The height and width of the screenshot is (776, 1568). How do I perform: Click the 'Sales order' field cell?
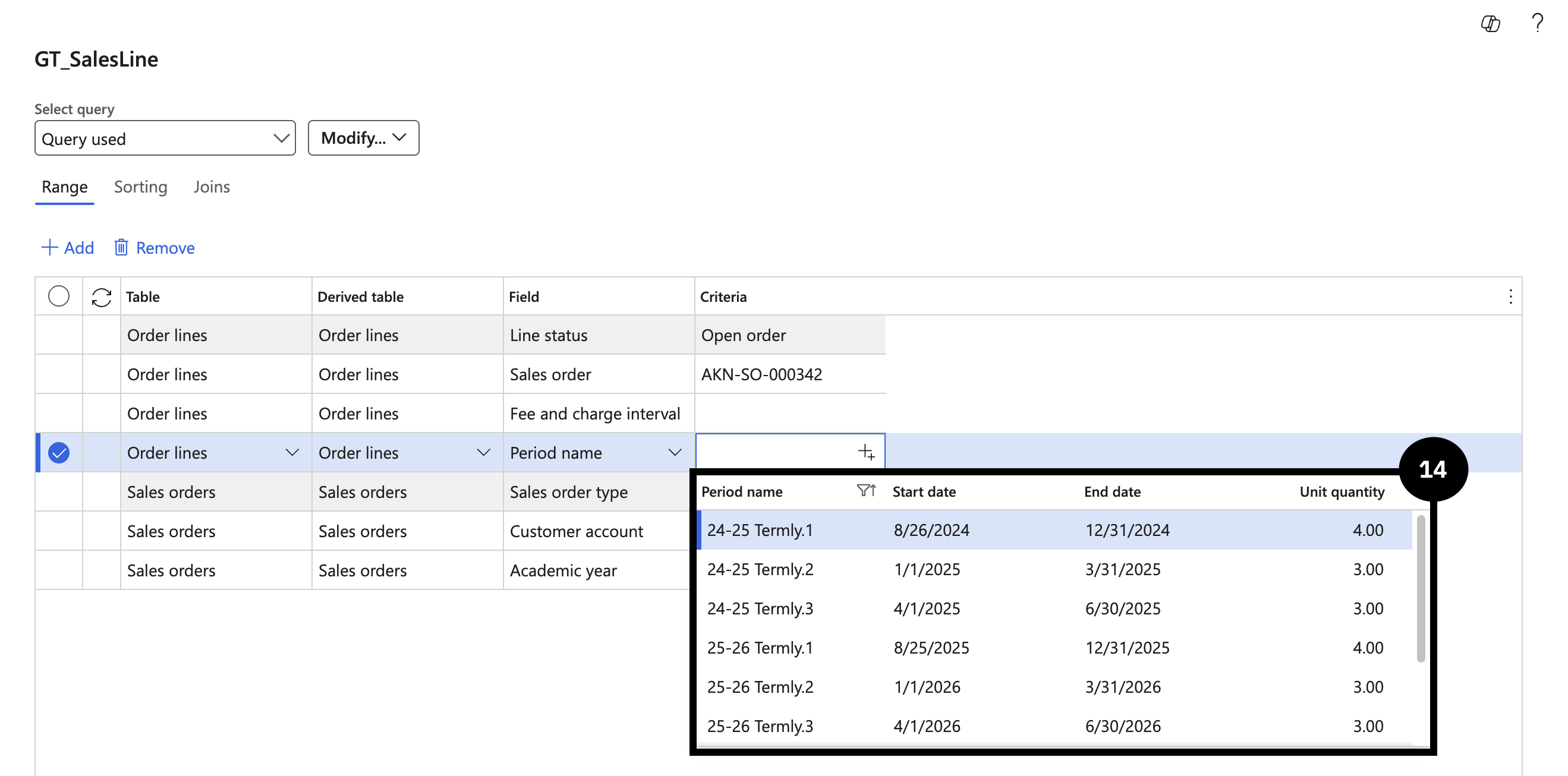(599, 374)
